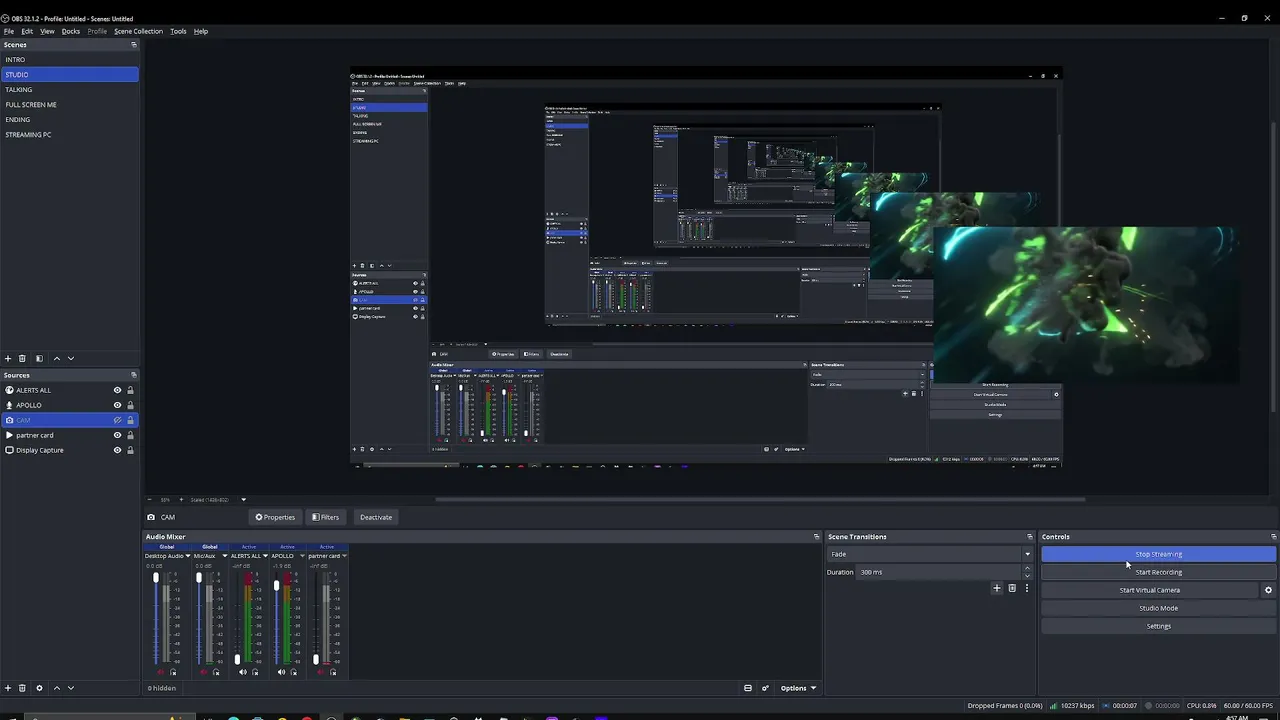1280x720 pixels.
Task: Open the Scene Collection menu
Action: click(138, 31)
